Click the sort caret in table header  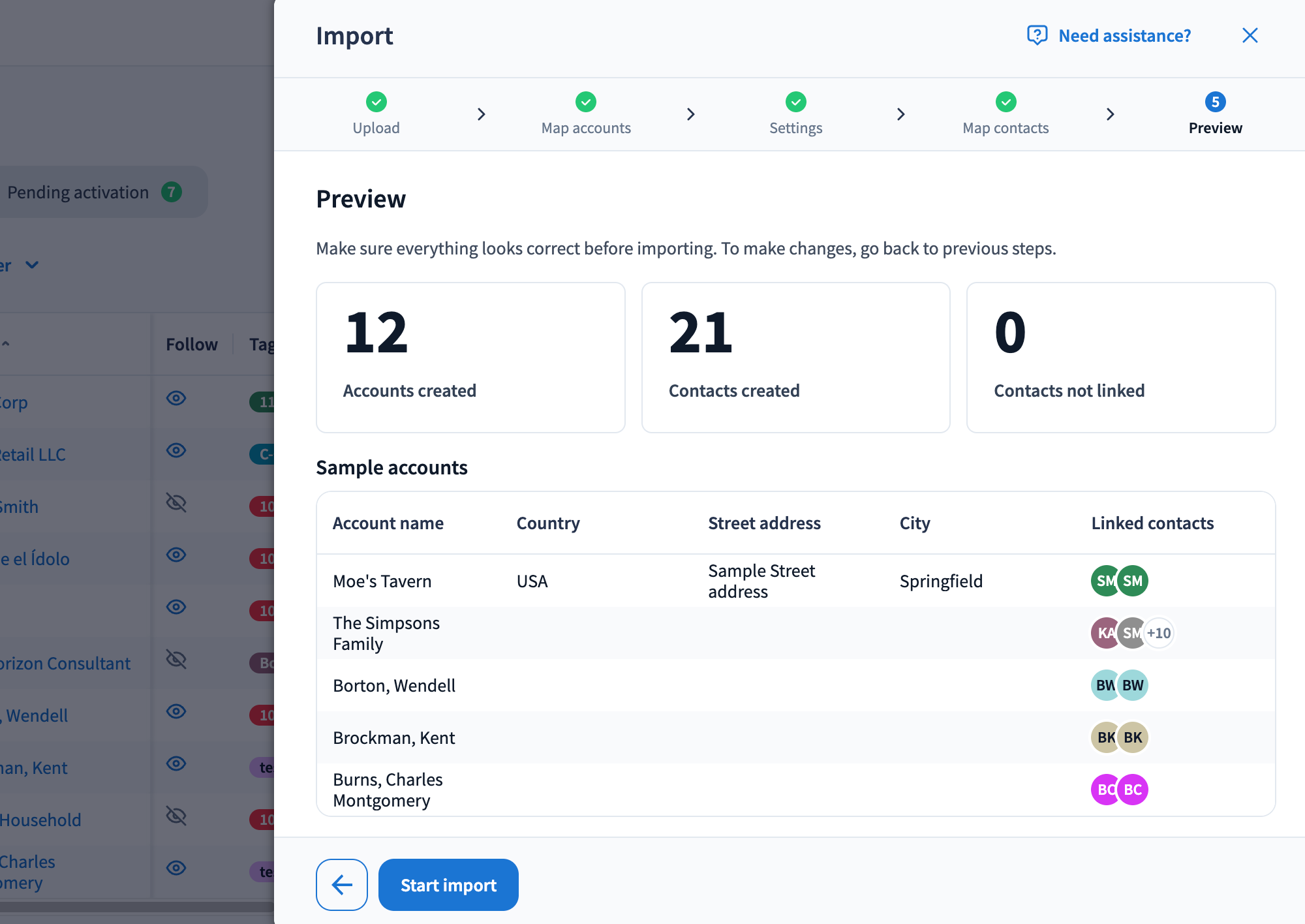point(6,343)
